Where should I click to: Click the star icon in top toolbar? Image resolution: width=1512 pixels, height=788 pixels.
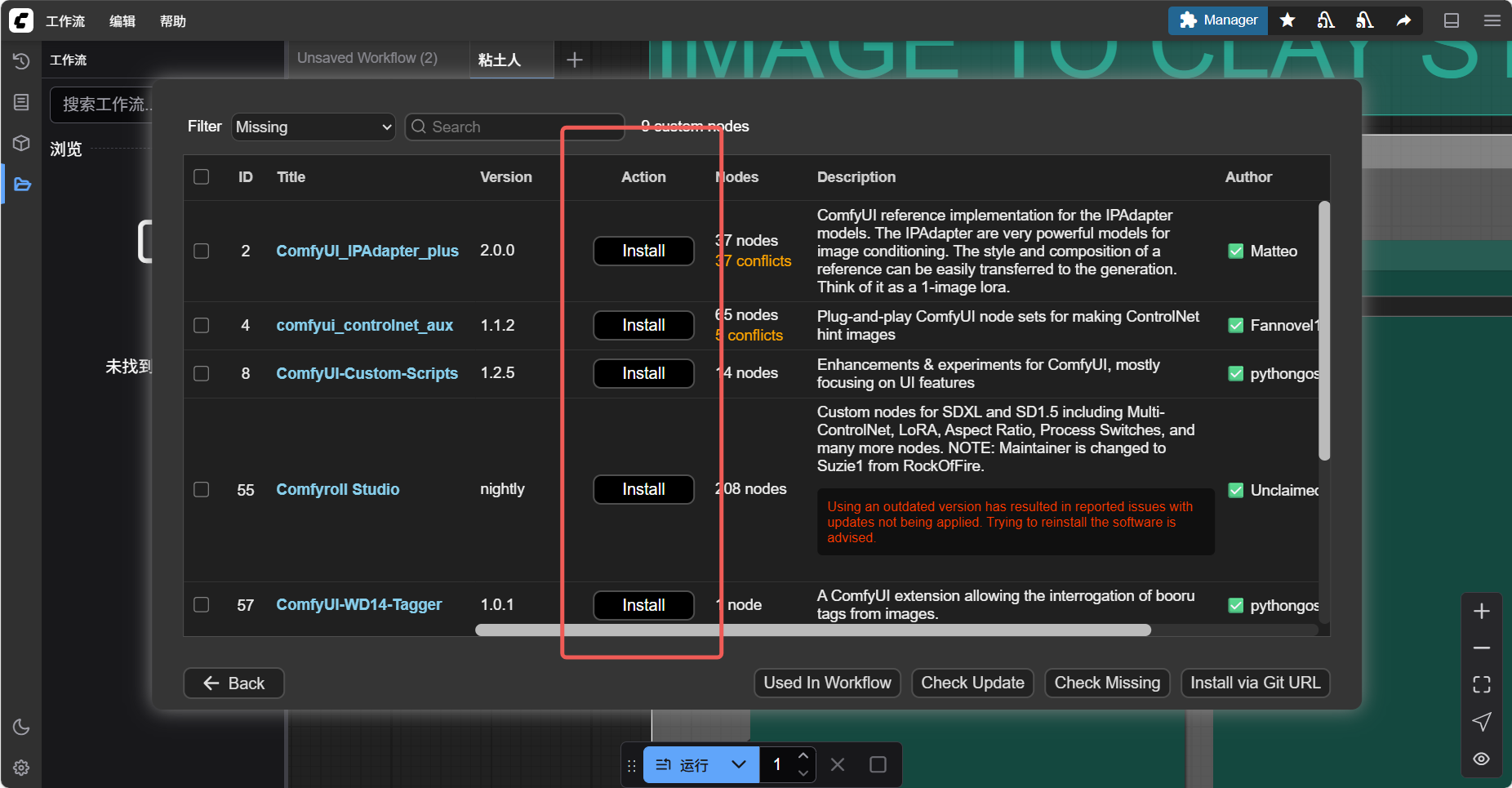tap(1287, 20)
